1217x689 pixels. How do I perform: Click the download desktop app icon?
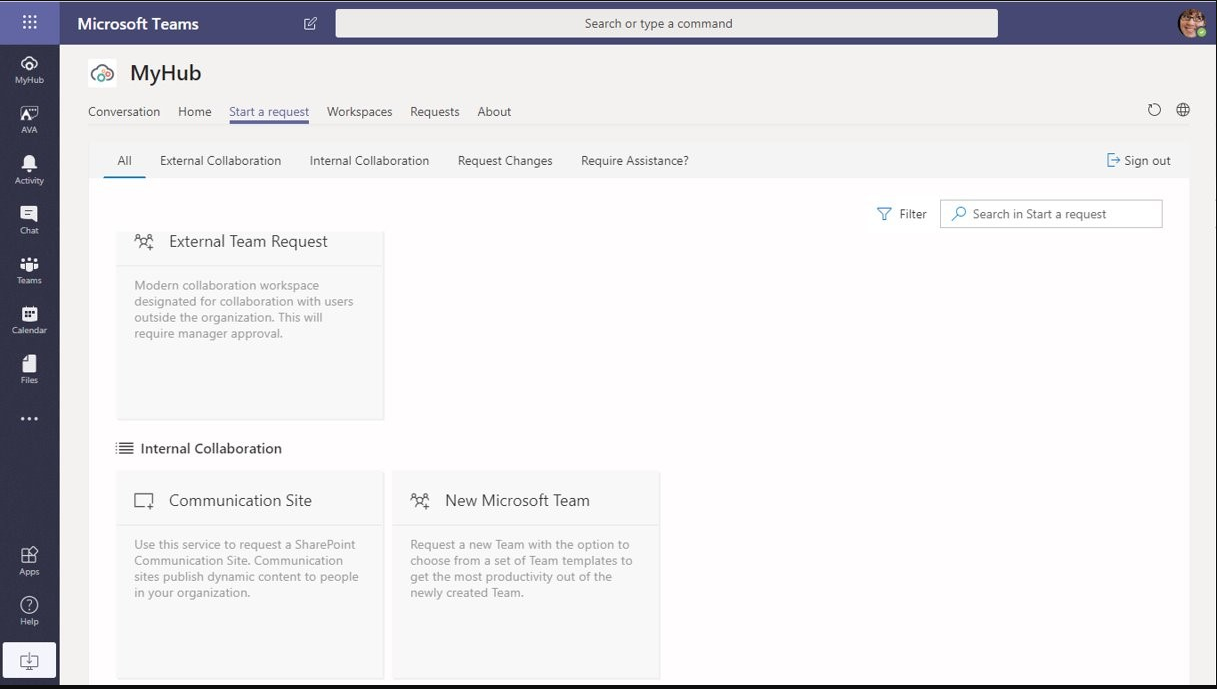click(29, 661)
